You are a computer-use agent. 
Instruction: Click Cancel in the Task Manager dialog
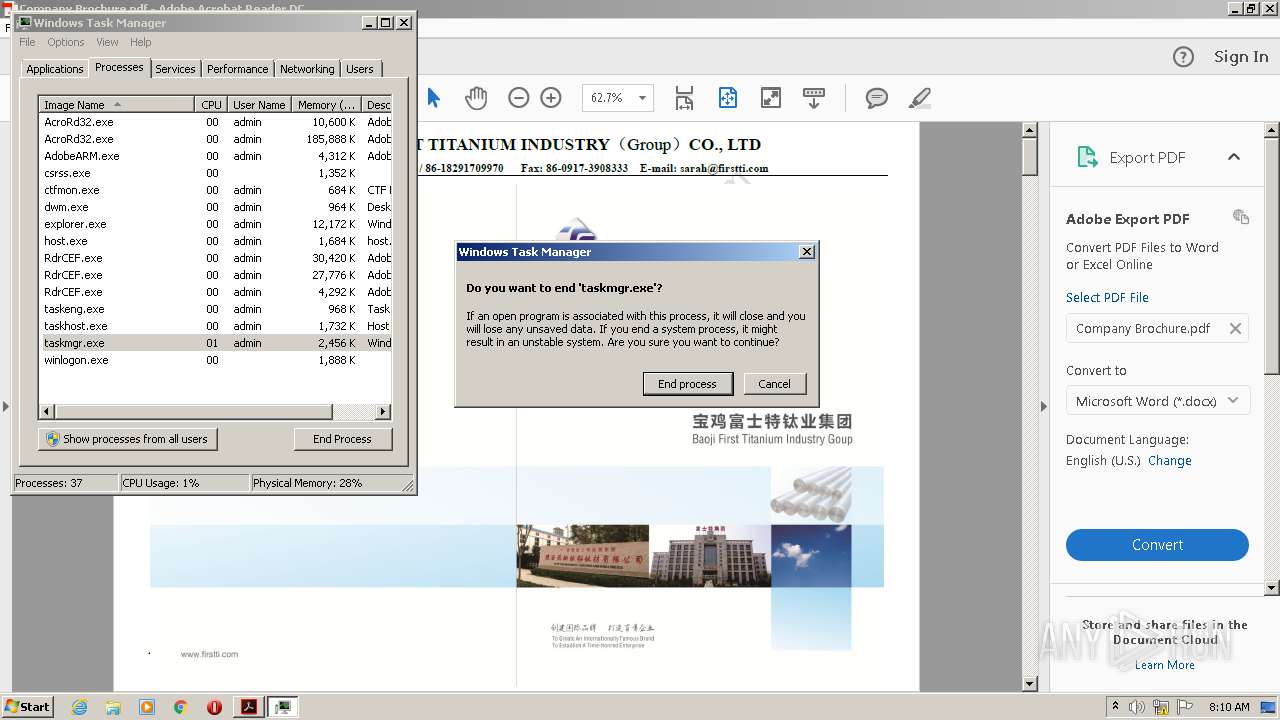pos(774,384)
